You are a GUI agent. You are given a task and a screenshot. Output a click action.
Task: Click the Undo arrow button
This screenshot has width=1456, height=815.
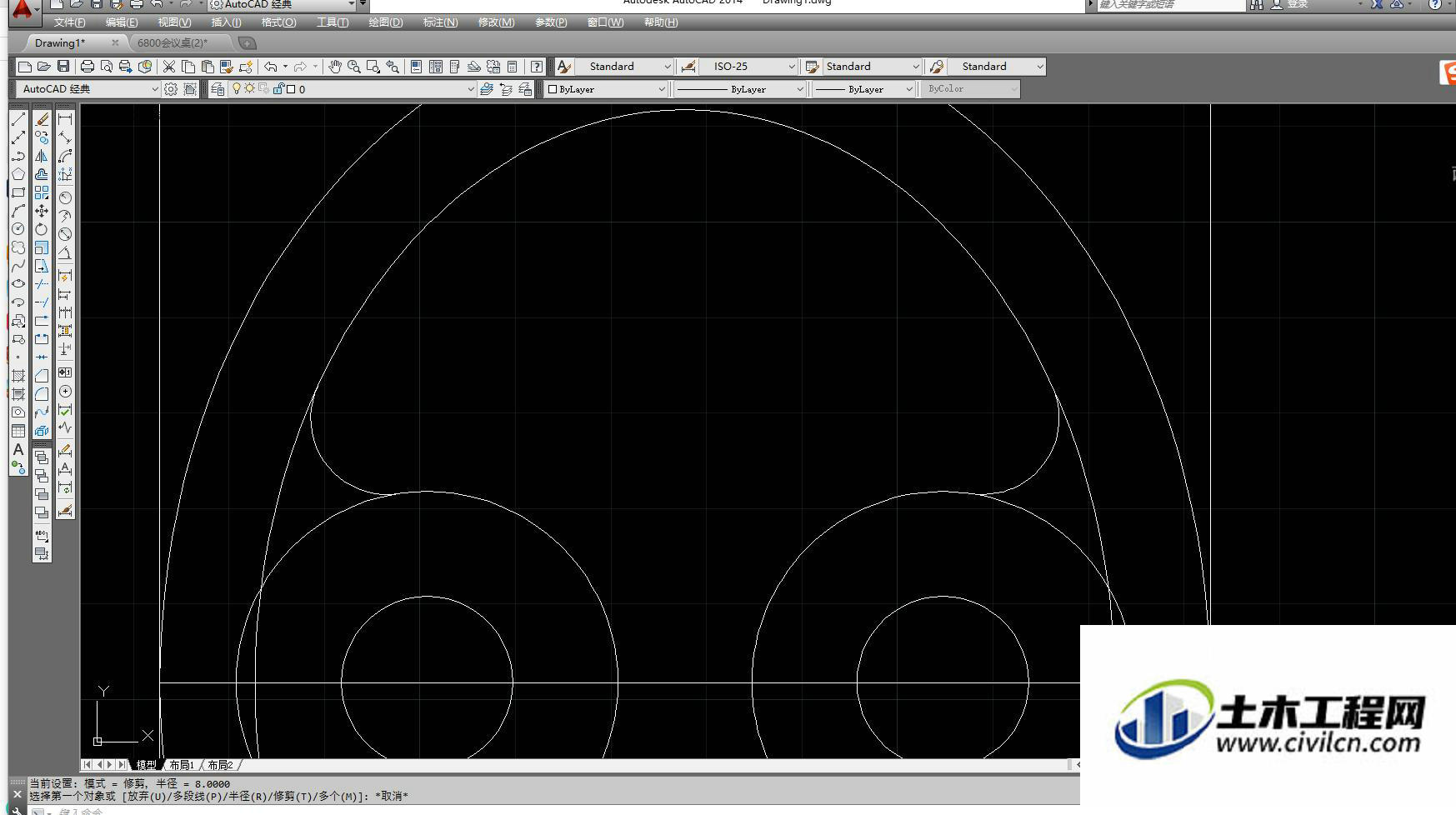coord(271,67)
